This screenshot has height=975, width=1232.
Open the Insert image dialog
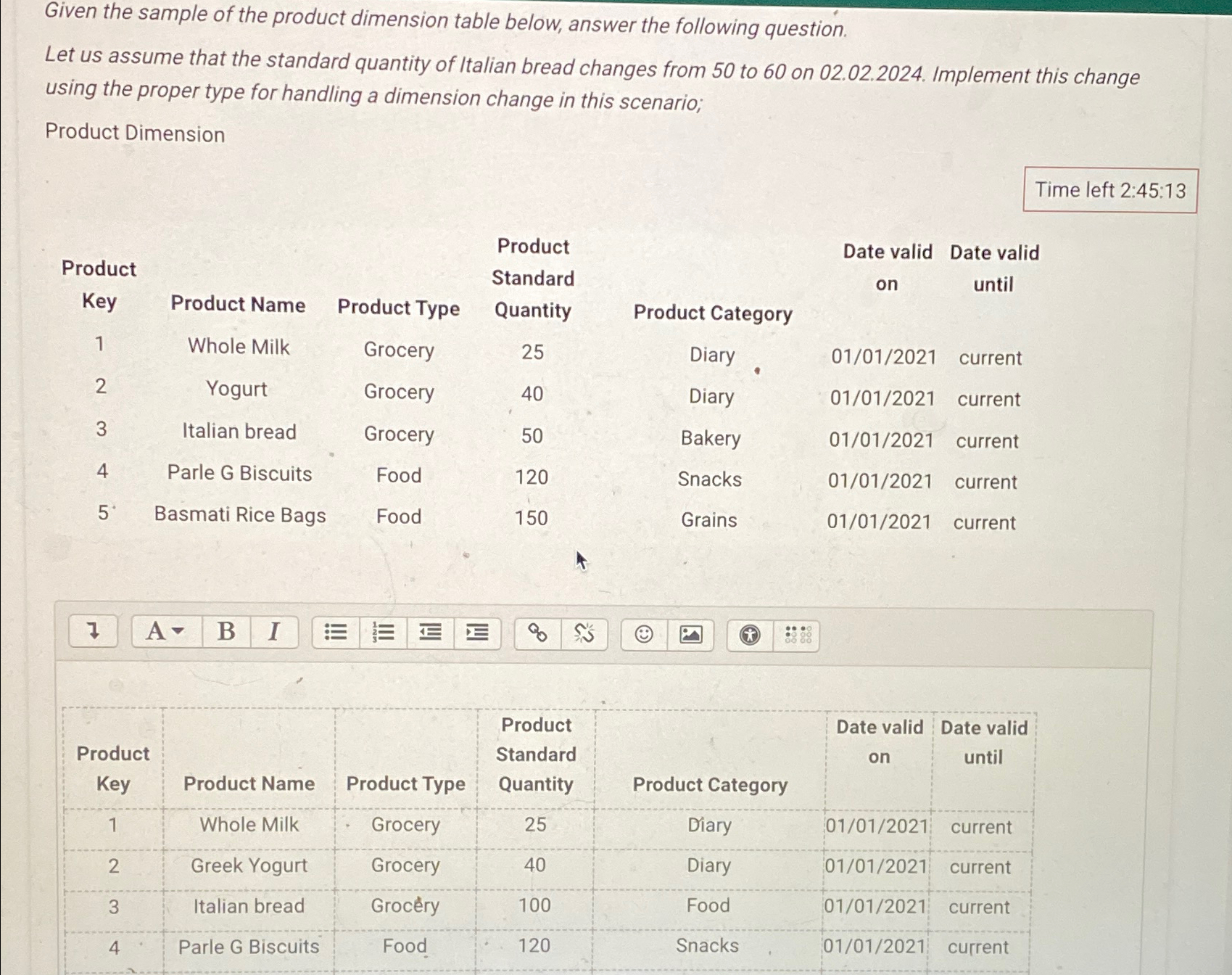point(692,634)
